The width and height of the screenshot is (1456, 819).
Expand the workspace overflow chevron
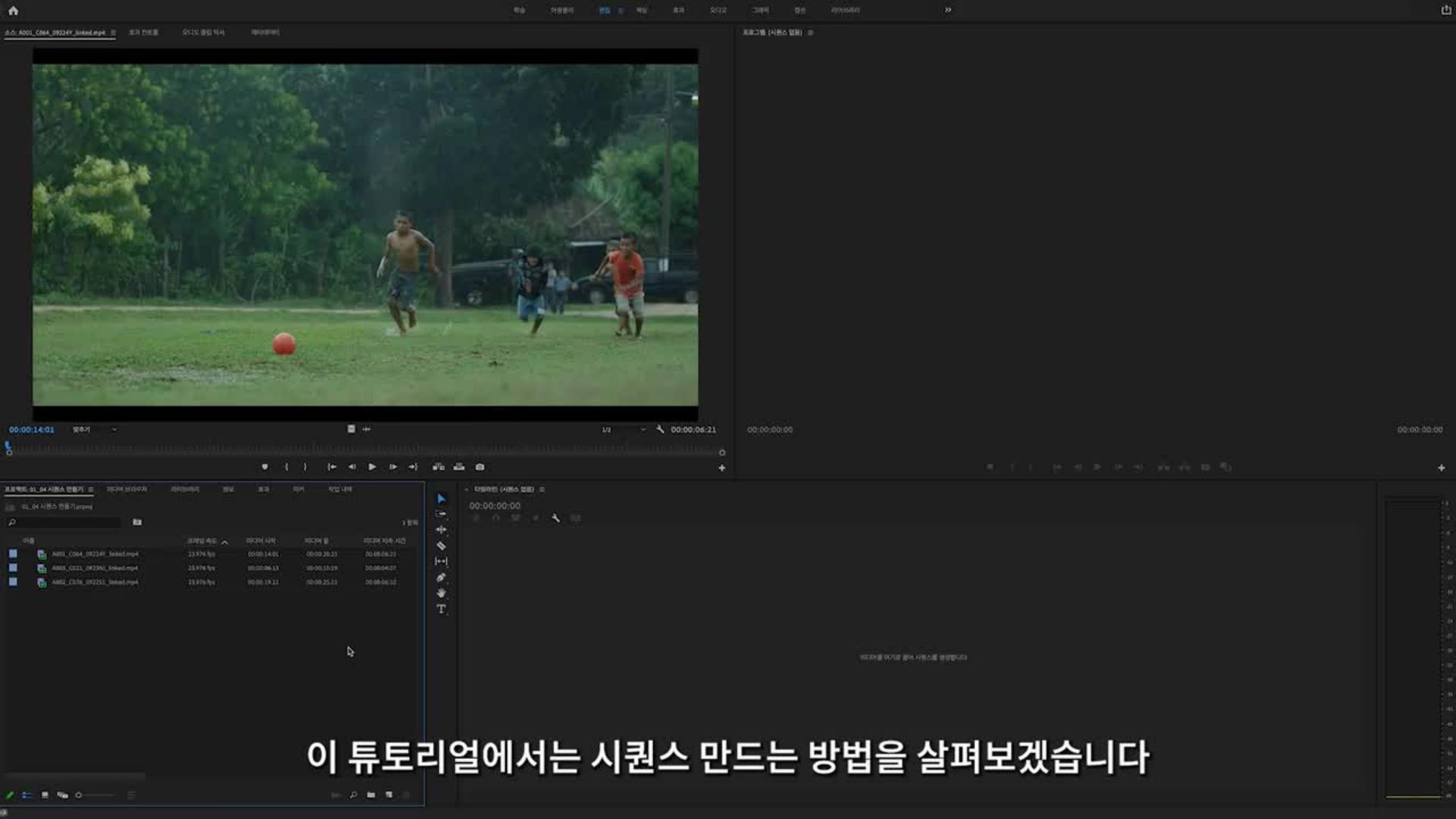[948, 10]
